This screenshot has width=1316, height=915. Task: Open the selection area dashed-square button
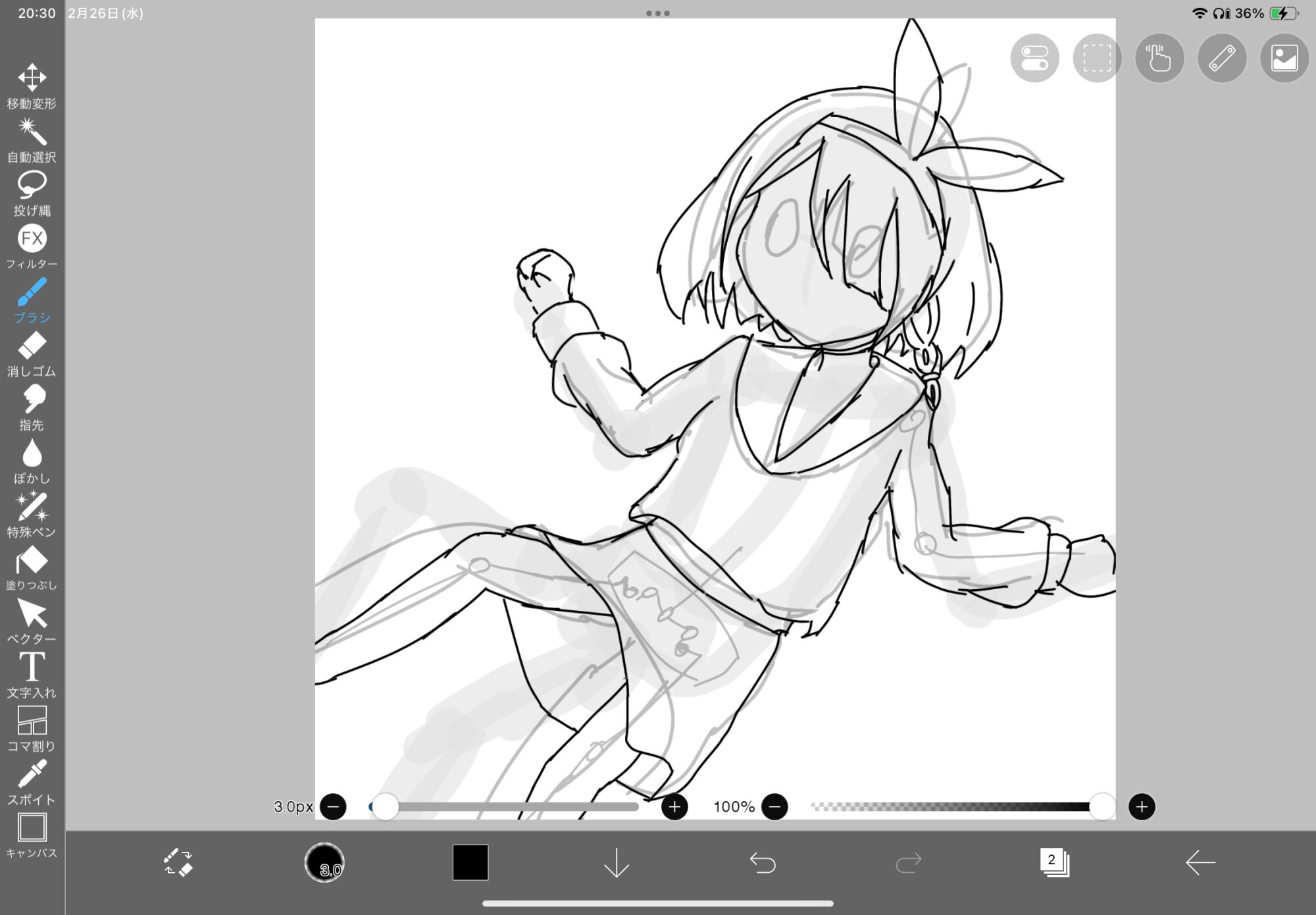tap(1097, 58)
